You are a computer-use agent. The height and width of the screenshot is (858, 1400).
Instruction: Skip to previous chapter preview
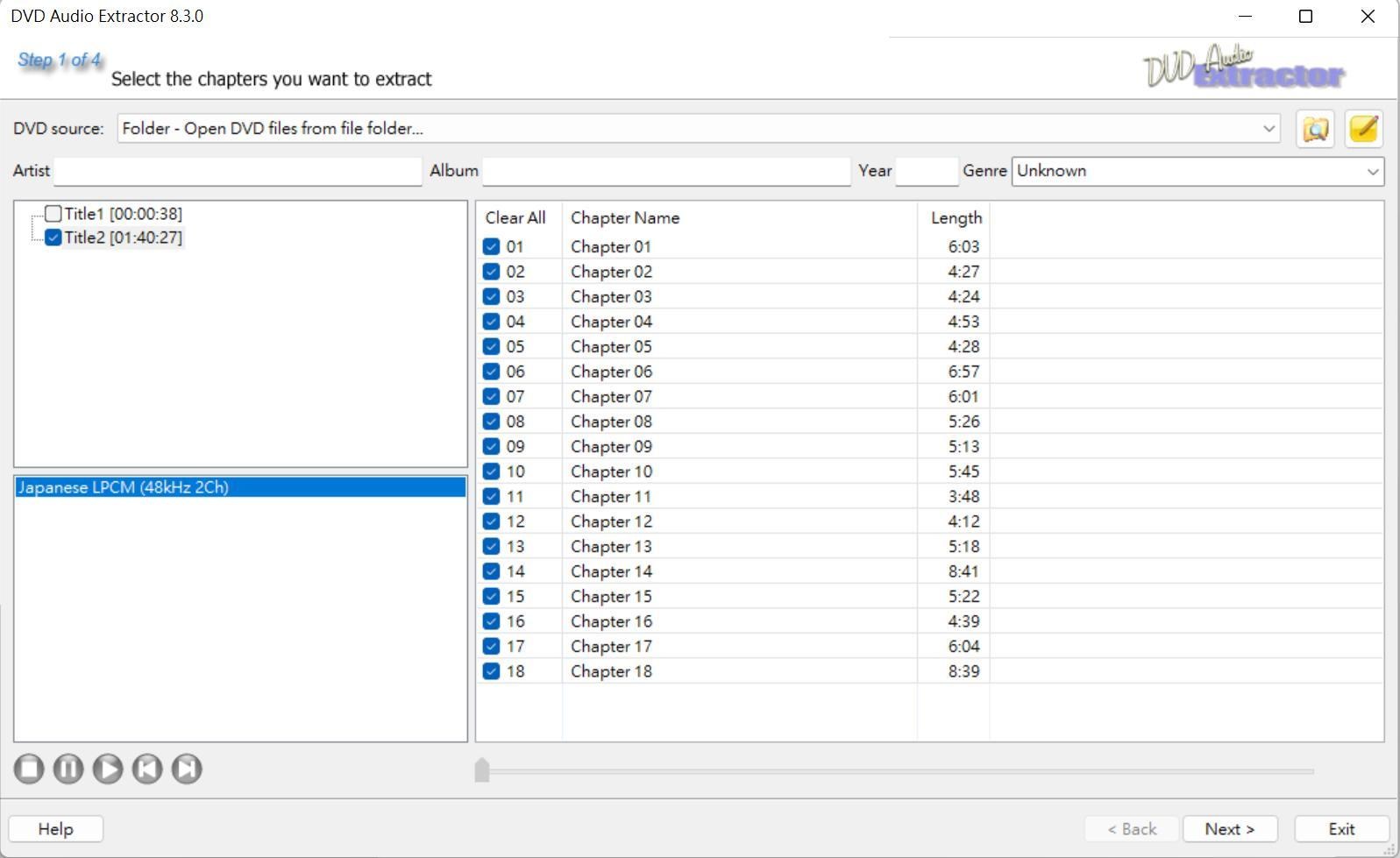coord(147,769)
